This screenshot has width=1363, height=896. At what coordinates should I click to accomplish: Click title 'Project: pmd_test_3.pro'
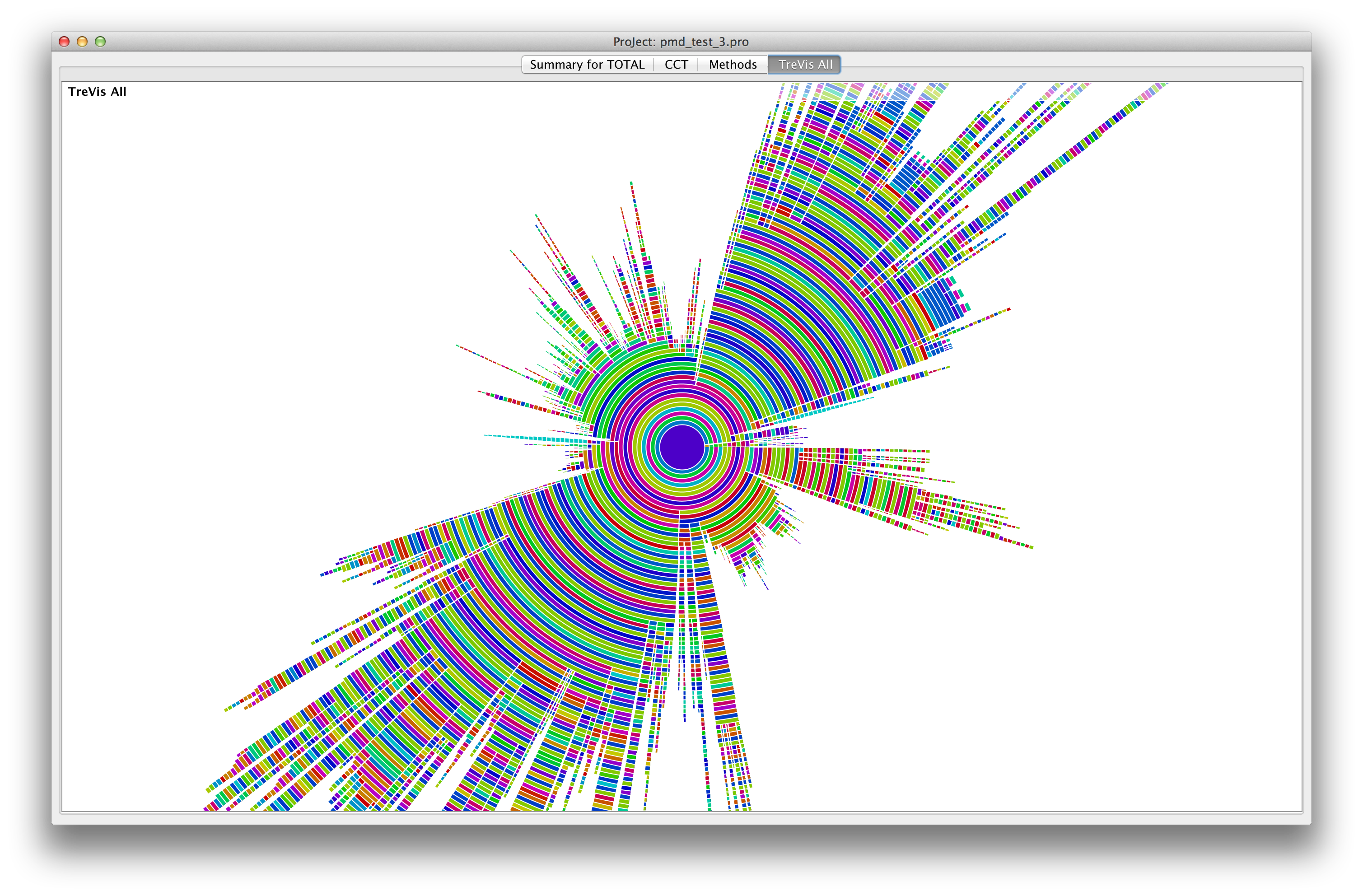pyautogui.click(x=681, y=42)
